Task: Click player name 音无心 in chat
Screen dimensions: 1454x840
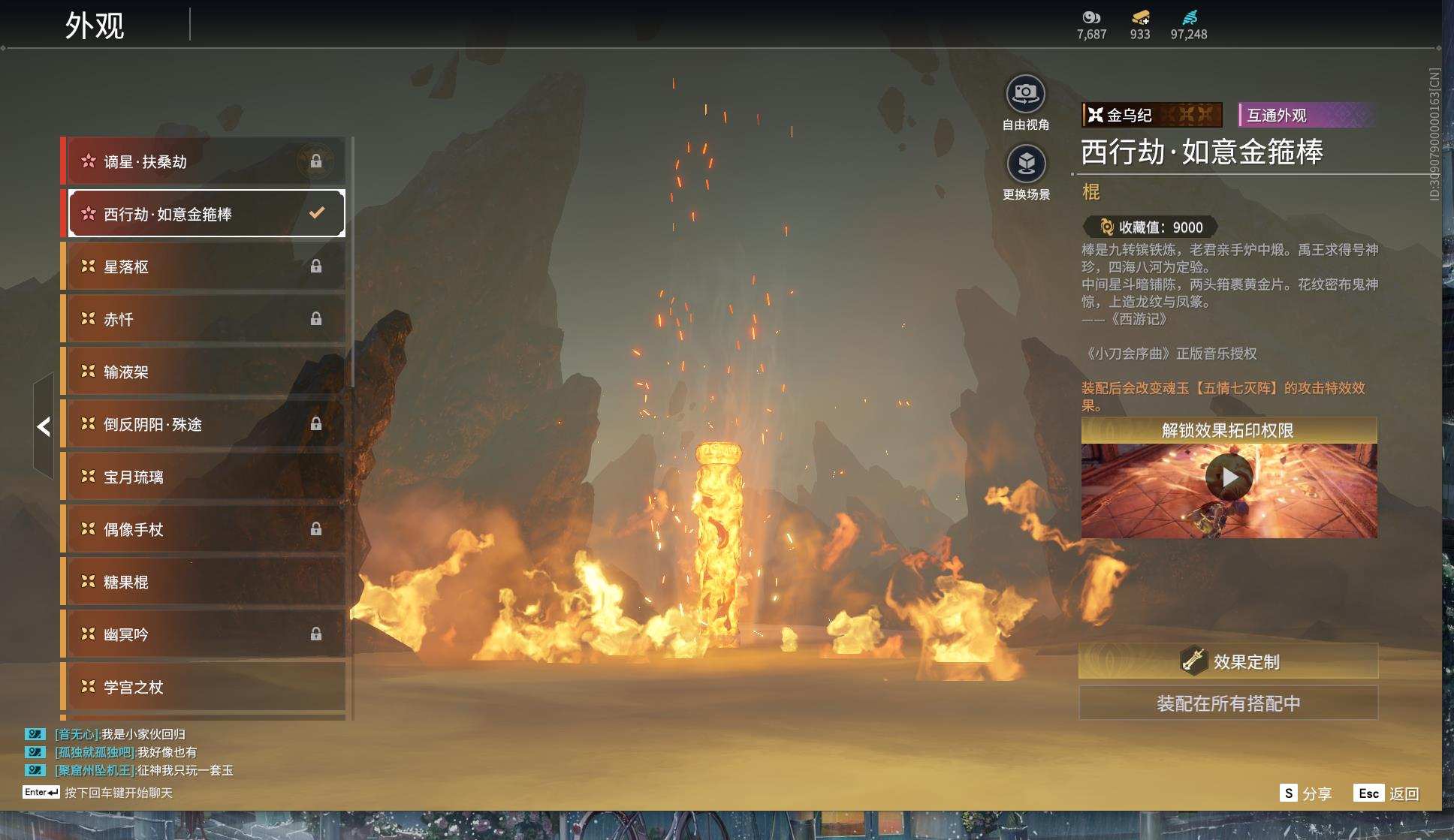Action: (78, 734)
